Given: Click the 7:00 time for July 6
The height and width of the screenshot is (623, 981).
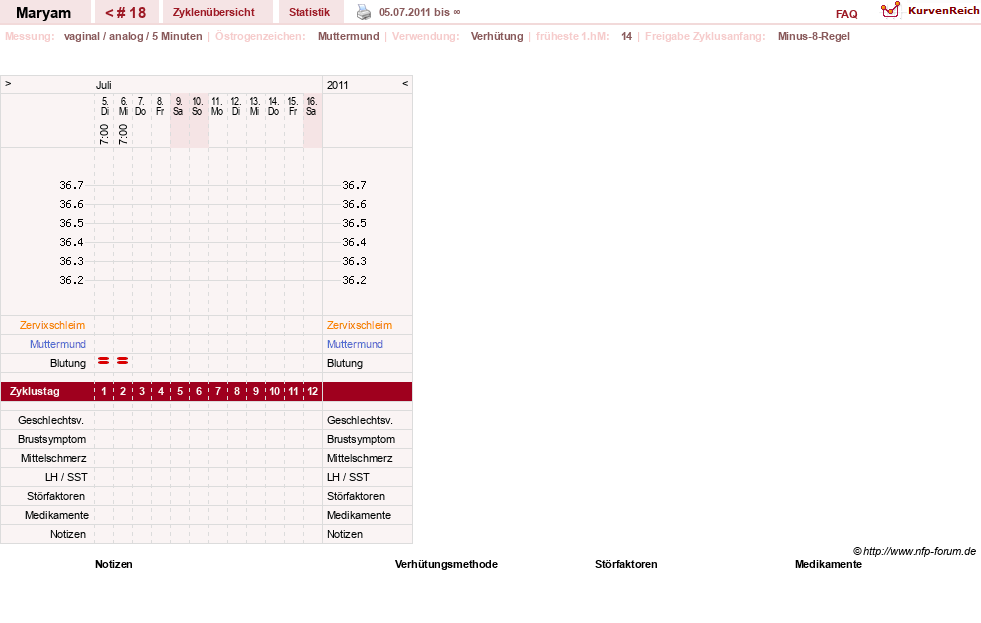Looking at the screenshot, I should pos(123,134).
